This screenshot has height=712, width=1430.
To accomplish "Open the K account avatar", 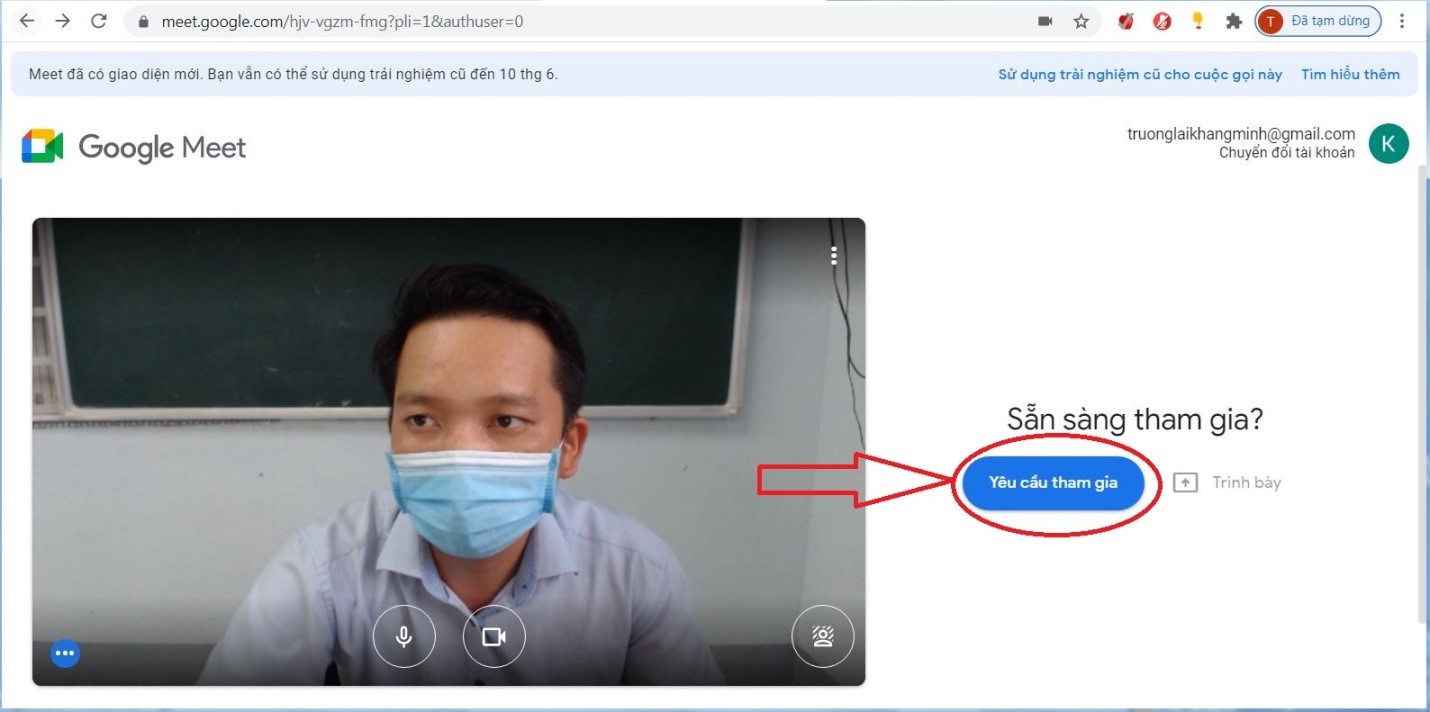I will (x=1388, y=144).
